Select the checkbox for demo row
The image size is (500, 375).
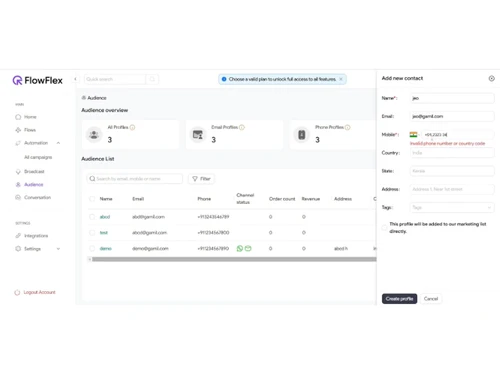[92, 248]
